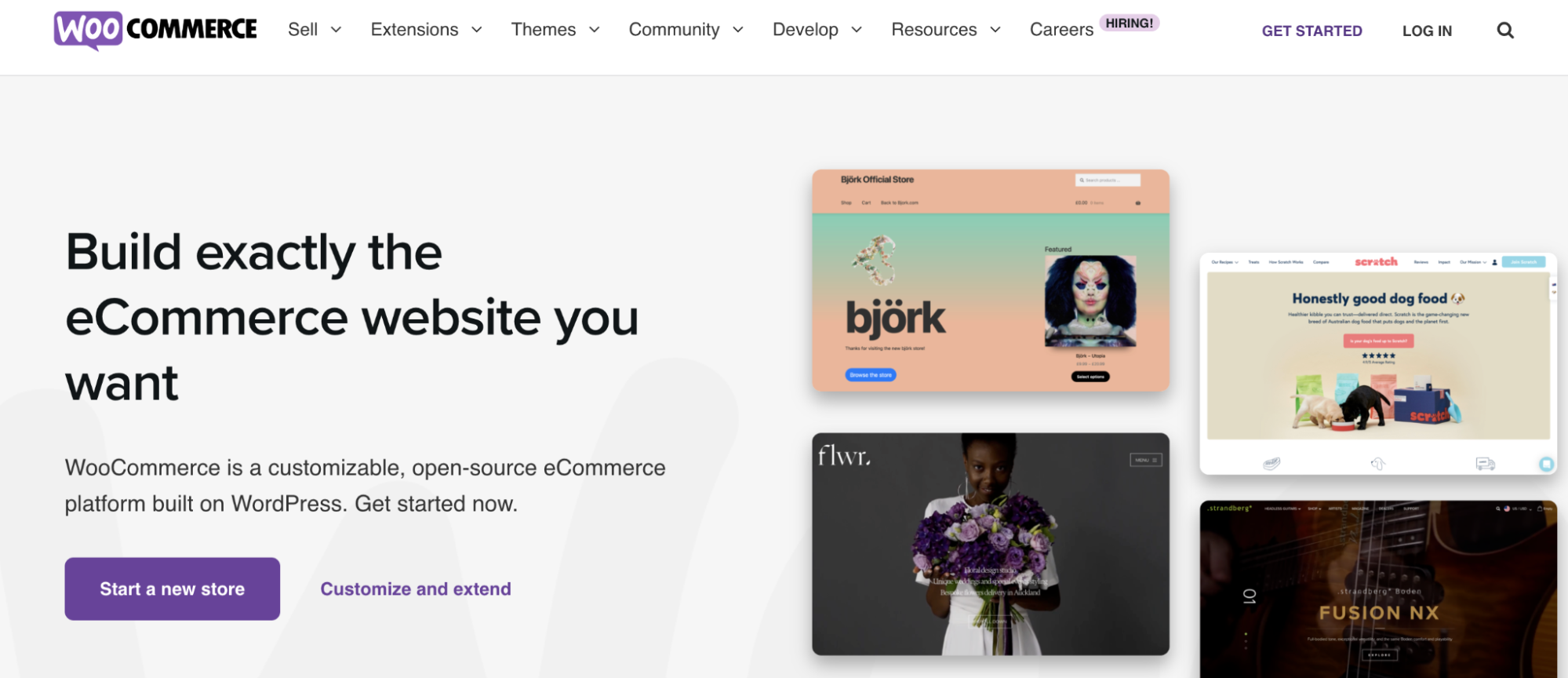Open the flwr. store showcase thumbnail

click(x=990, y=544)
